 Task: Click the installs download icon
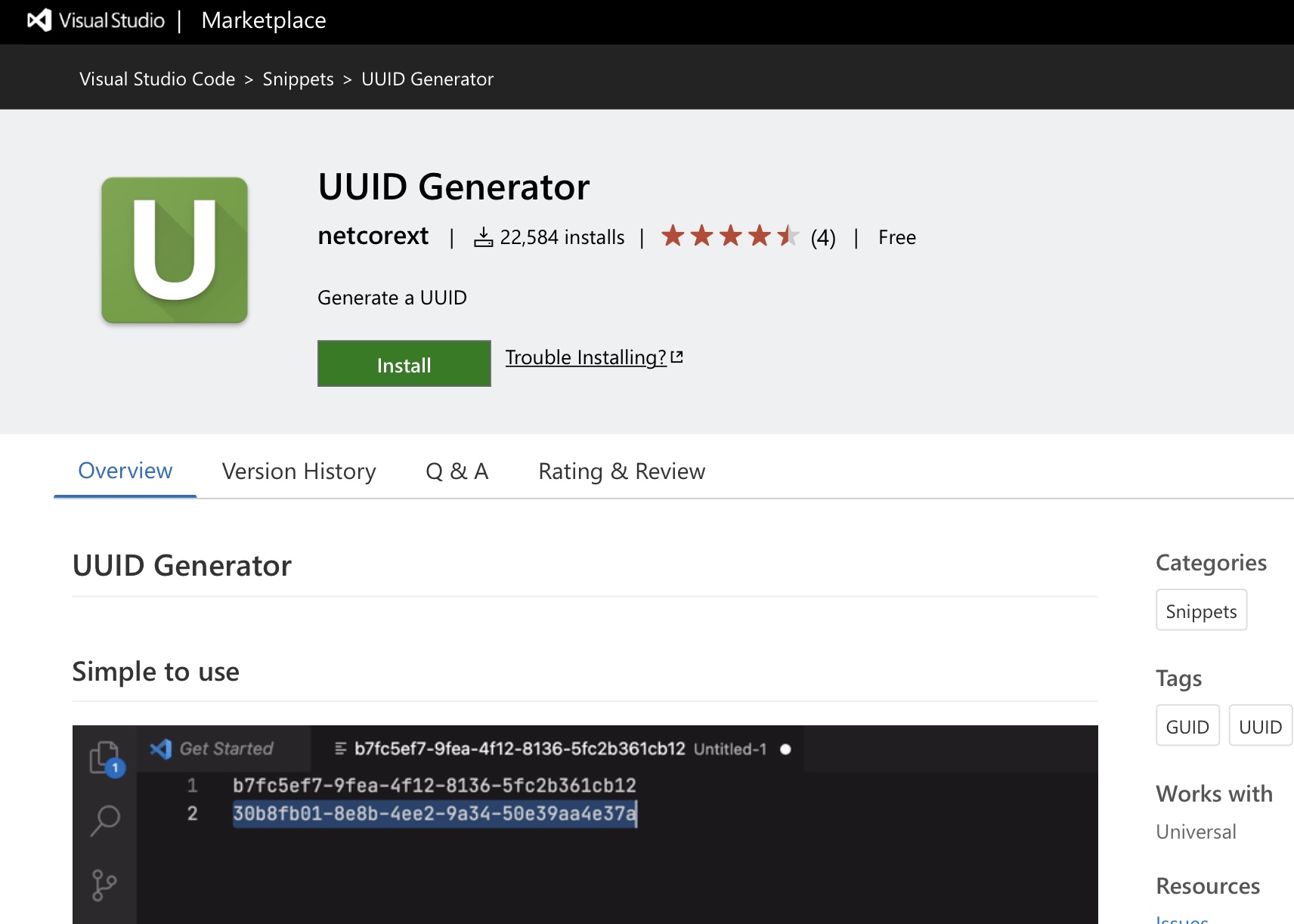point(484,237)
